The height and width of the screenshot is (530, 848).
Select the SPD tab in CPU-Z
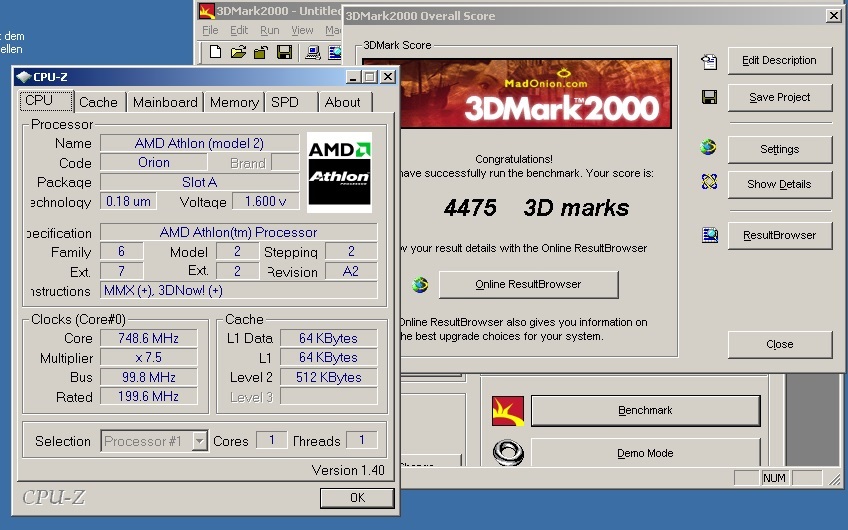click(291, 102)
